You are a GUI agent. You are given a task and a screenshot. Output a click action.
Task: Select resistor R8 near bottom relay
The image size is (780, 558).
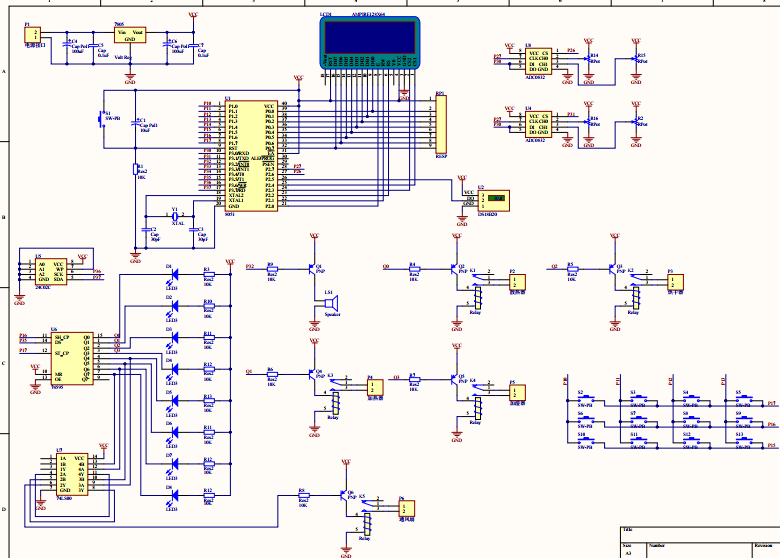[x=303, y=495]
